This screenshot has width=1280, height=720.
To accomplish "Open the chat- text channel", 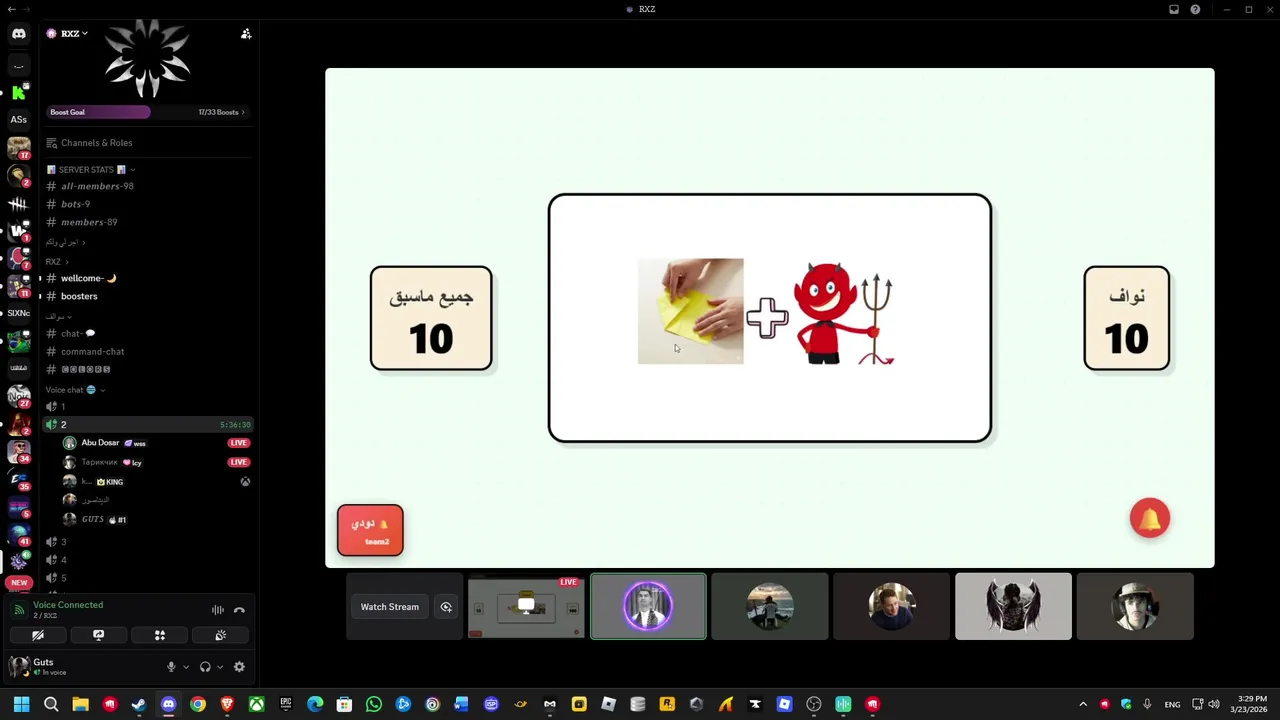I will coord(147,333).
